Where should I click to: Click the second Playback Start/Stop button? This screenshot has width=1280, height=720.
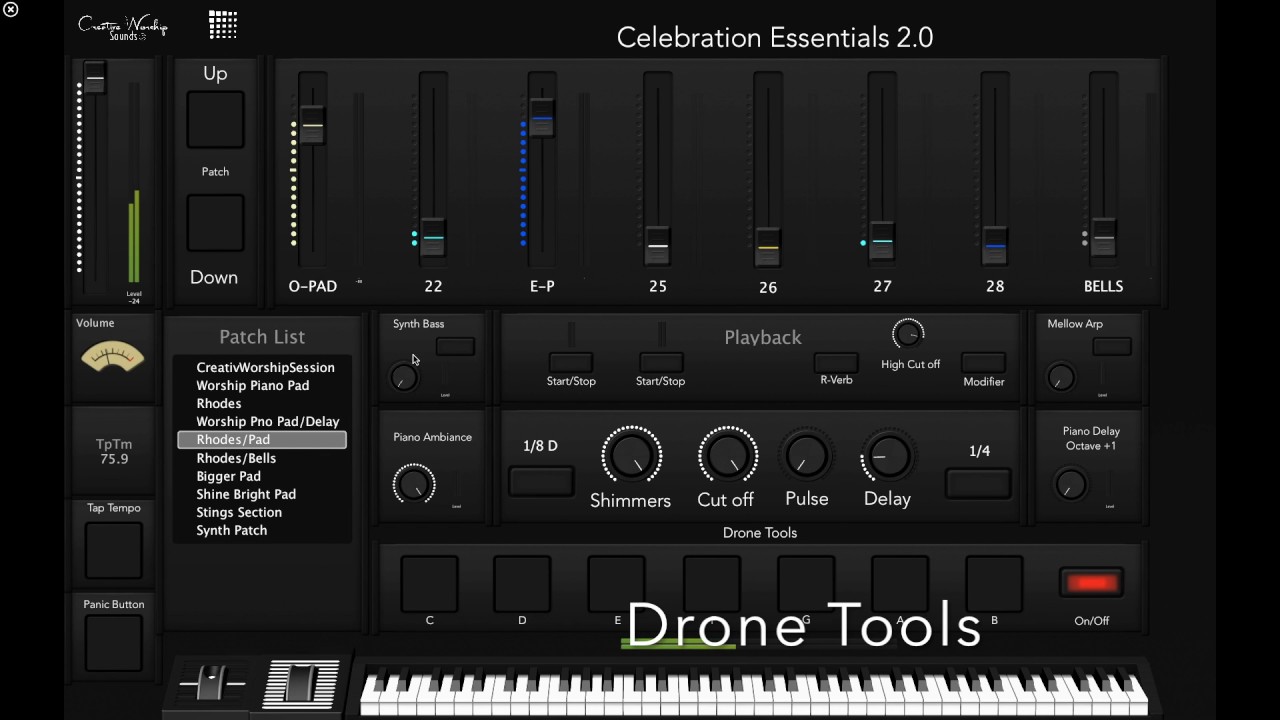(660, 362)
